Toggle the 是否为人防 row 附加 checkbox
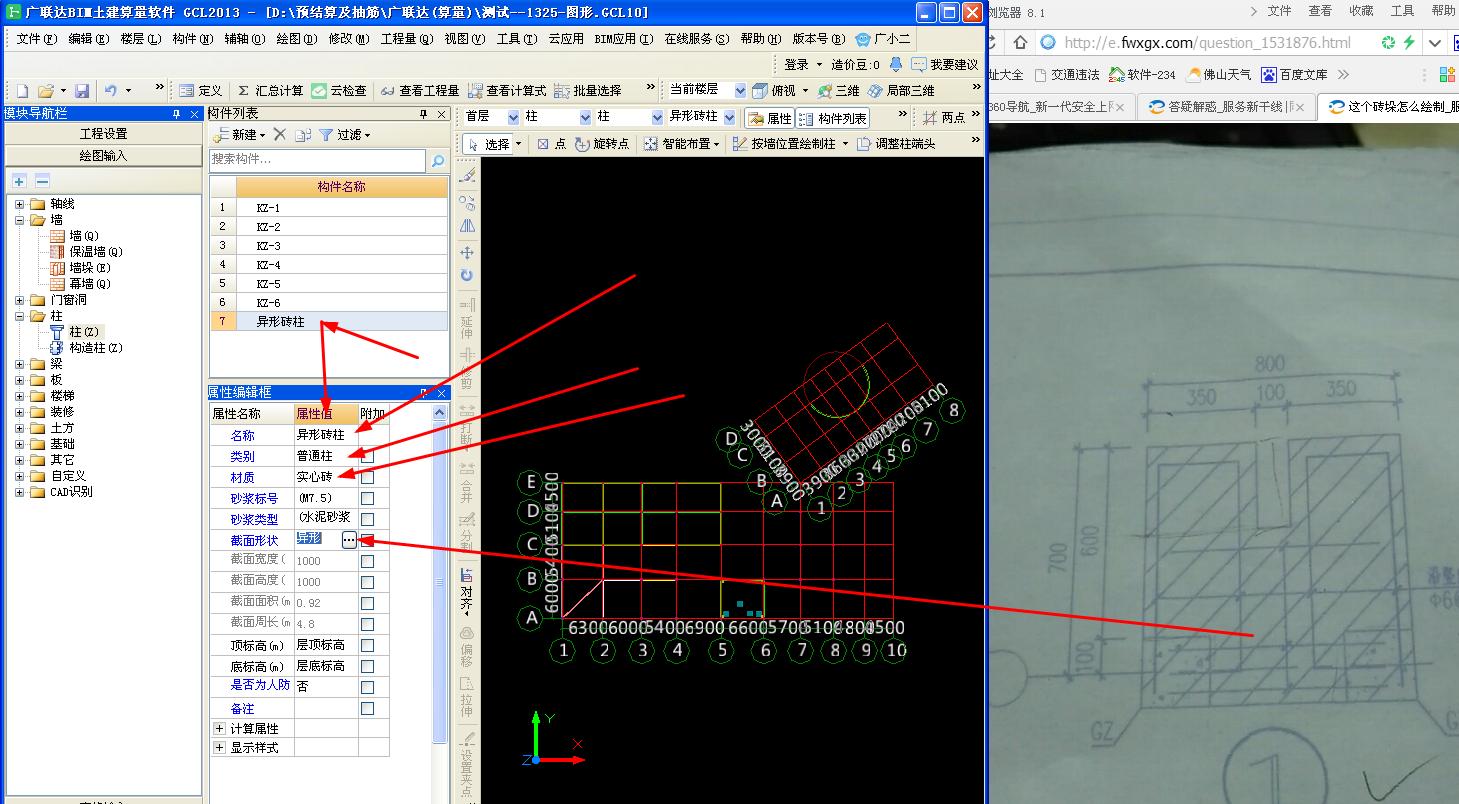 (x=367, y=687)
